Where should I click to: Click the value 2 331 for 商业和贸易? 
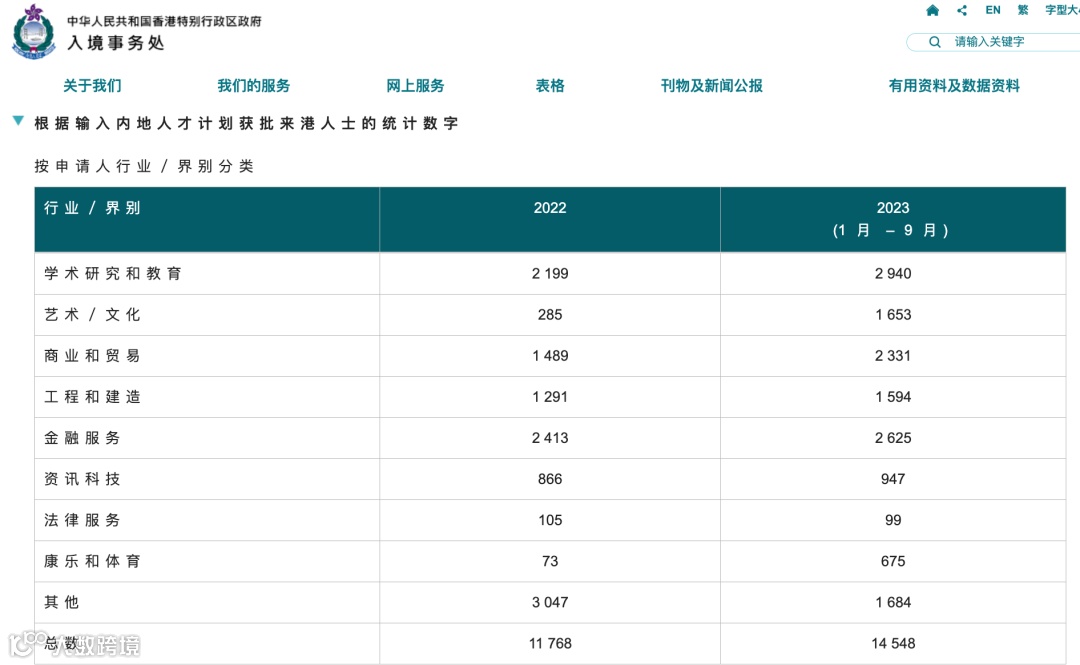(x=893, y=356)
